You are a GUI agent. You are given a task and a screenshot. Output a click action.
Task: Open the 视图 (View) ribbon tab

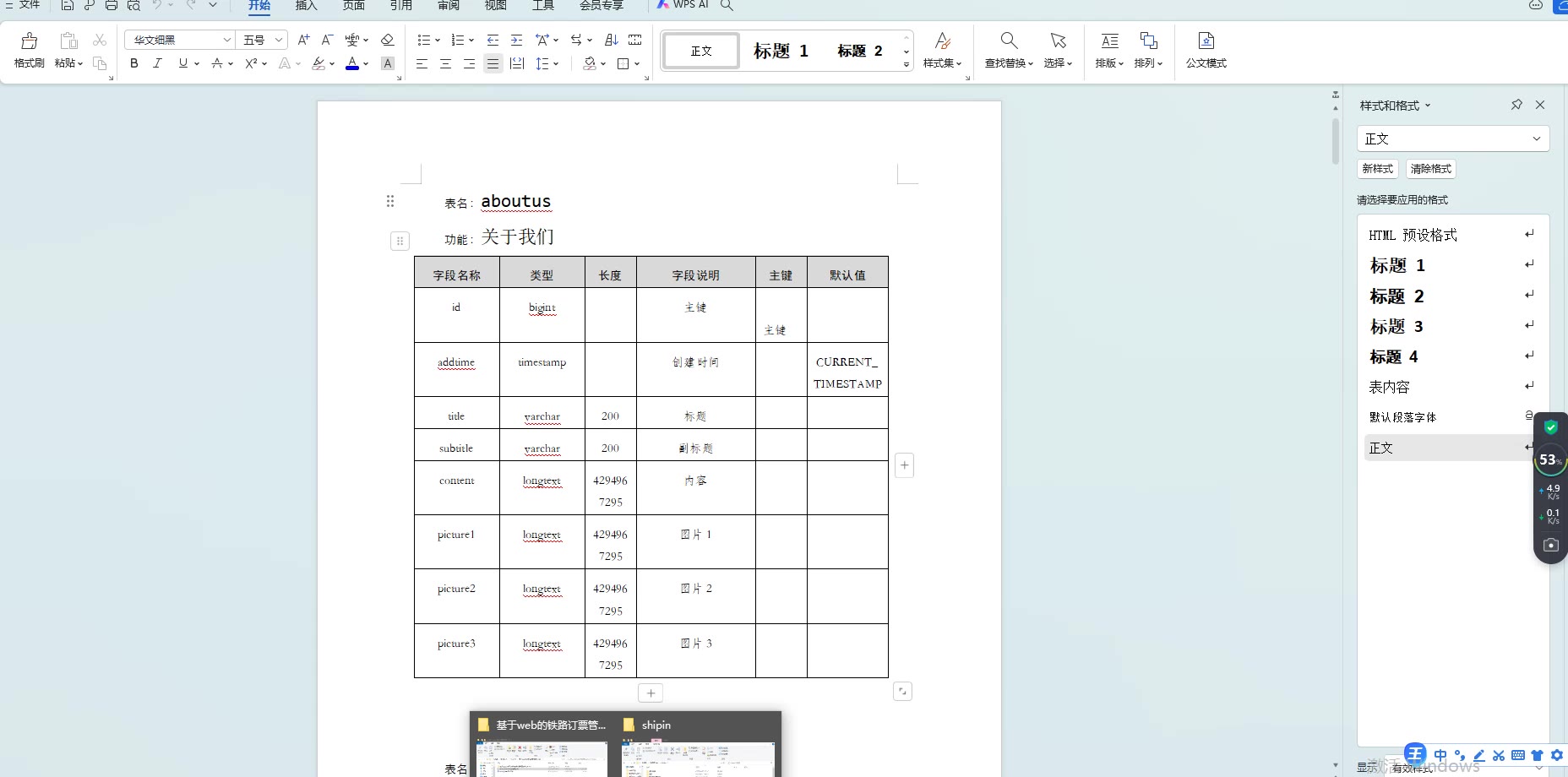tap(495, 6)
